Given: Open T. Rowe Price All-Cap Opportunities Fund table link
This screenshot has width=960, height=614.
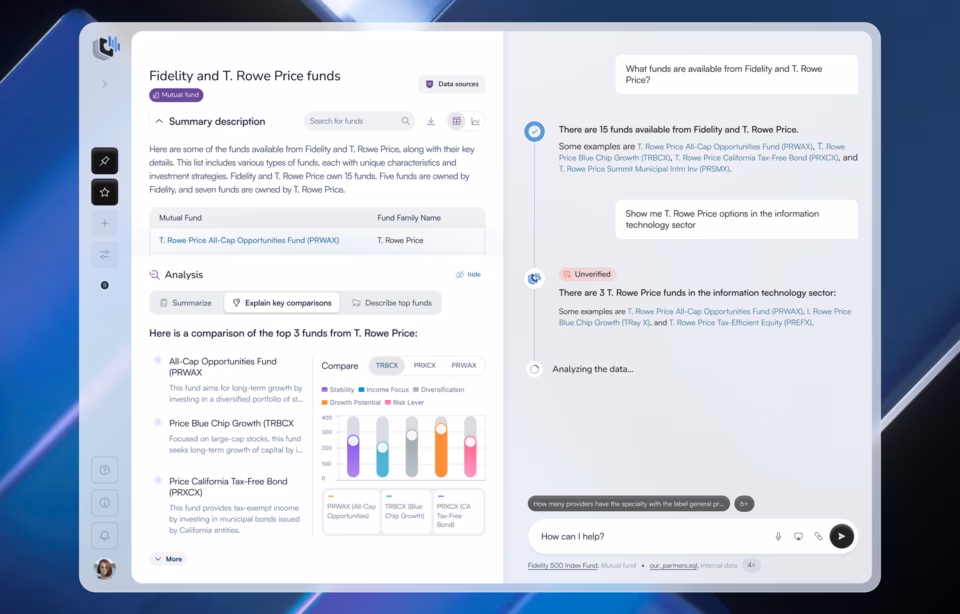Looking at the screenshot, I should pyautogui.click(x=249, y=241).
